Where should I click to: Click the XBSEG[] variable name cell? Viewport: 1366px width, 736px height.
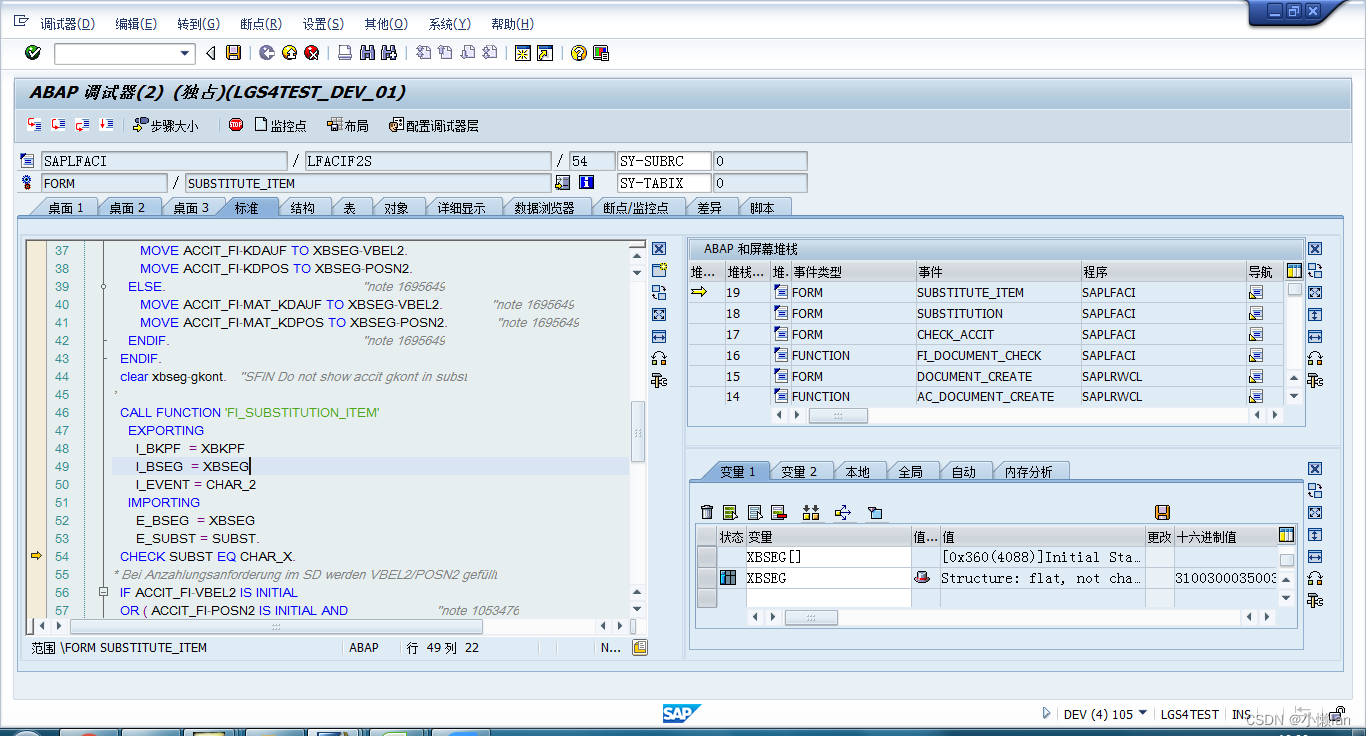[828, 557]
